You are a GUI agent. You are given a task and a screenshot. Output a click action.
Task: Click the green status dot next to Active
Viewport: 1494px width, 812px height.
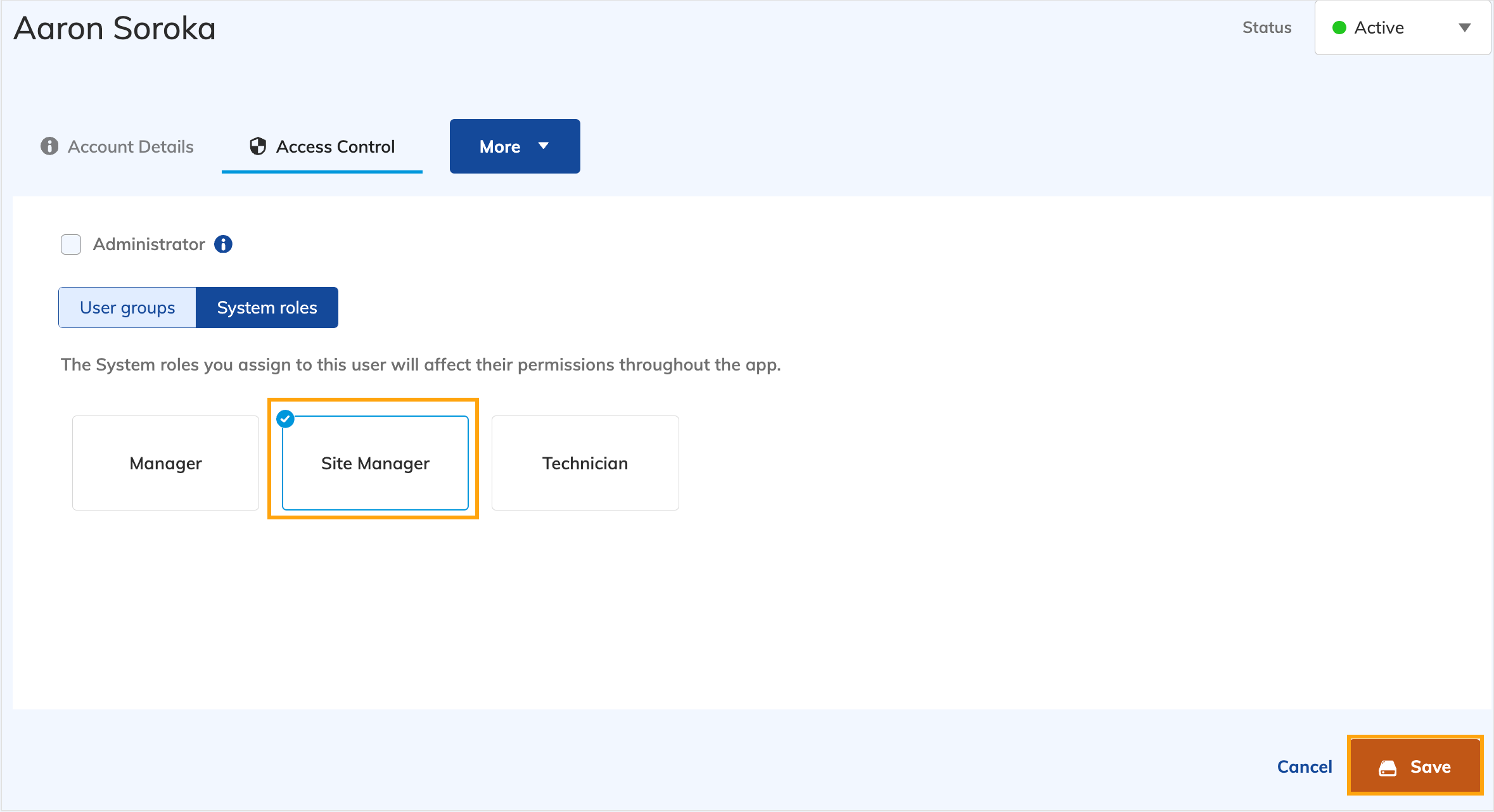[1340, 27]
